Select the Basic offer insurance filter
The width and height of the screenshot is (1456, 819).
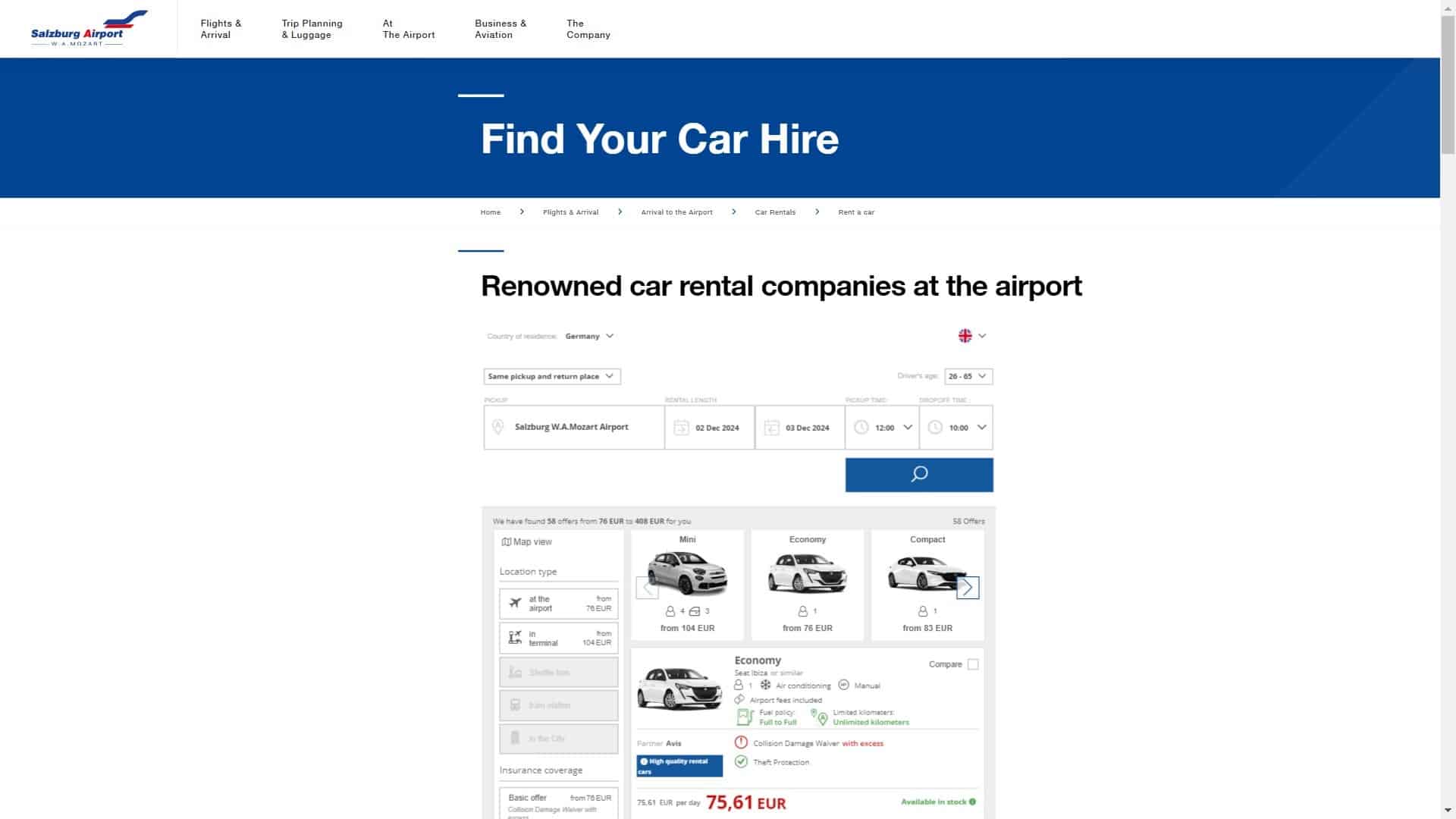[x=559, y=803]
